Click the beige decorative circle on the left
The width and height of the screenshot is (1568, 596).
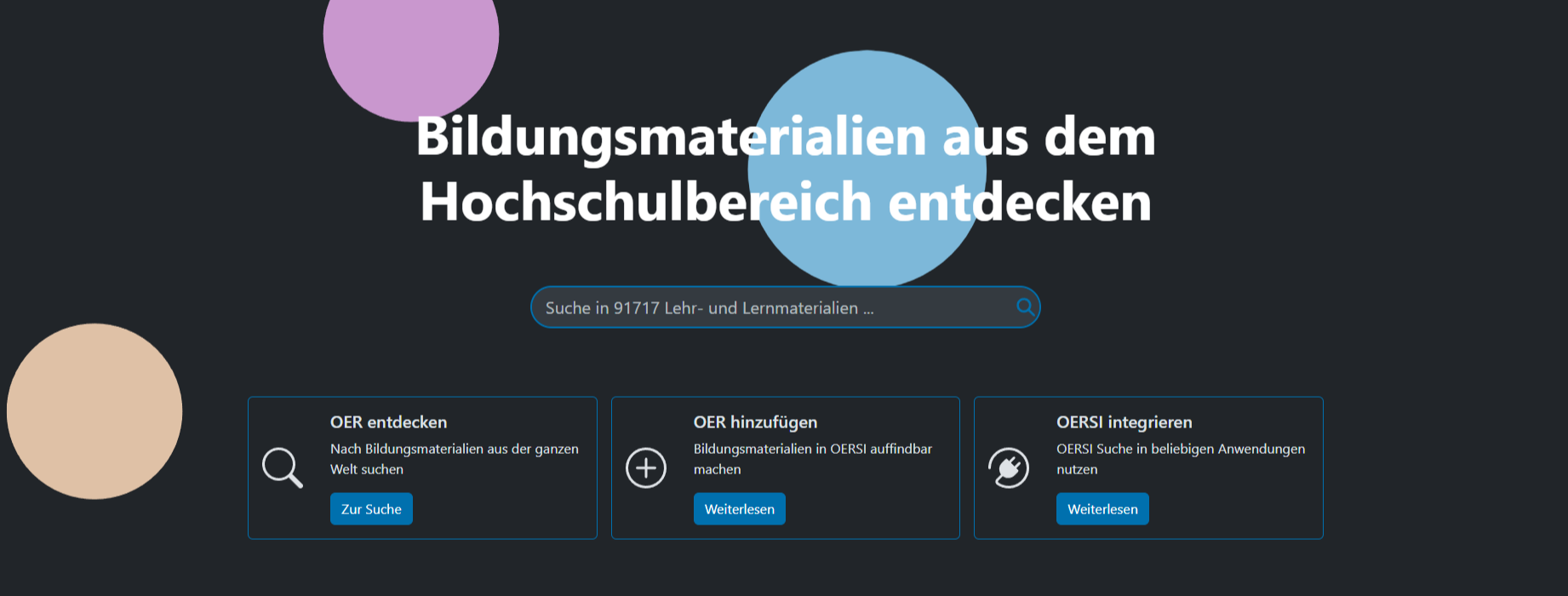[x=94, y=411]
